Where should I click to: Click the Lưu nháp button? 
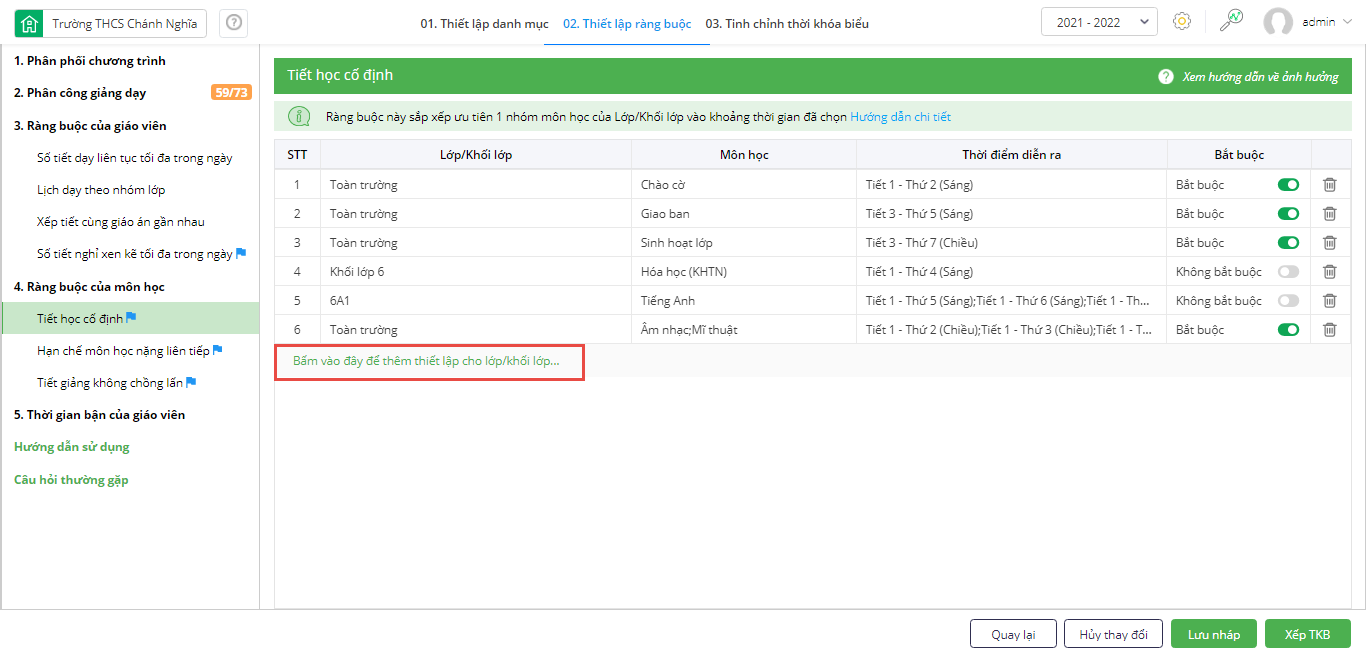click(x=1214, y=634)
